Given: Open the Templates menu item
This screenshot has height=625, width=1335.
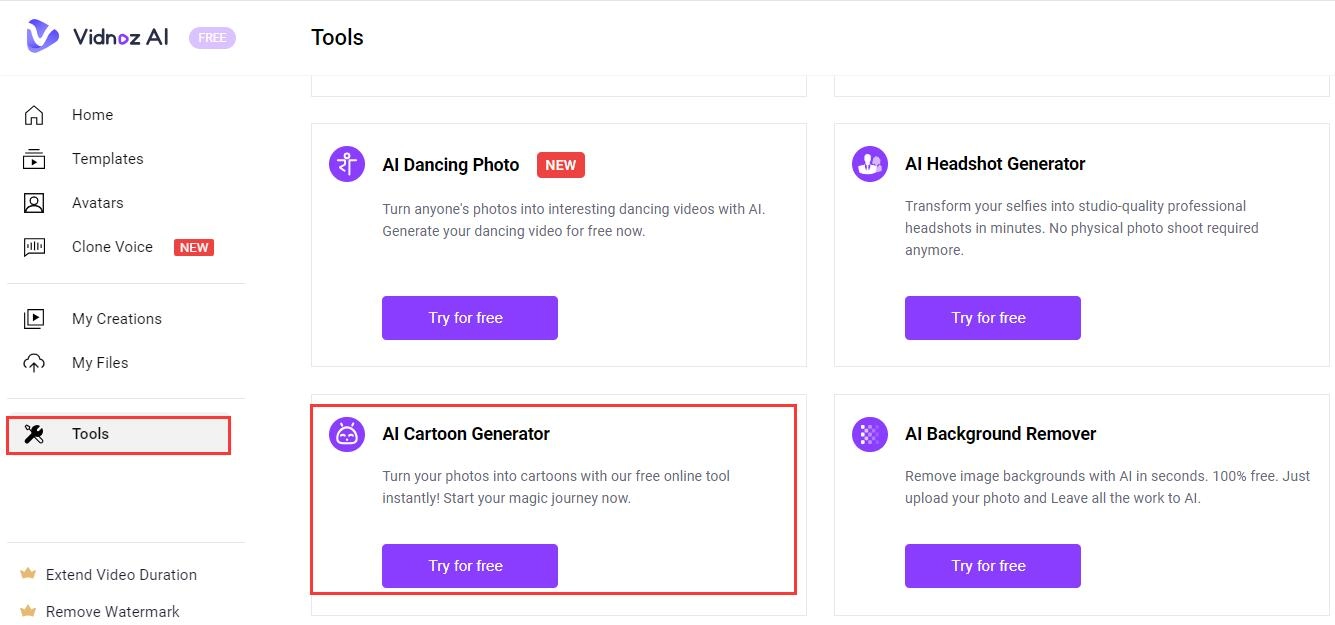Looking at the screenshot, I should click(107, 159).
